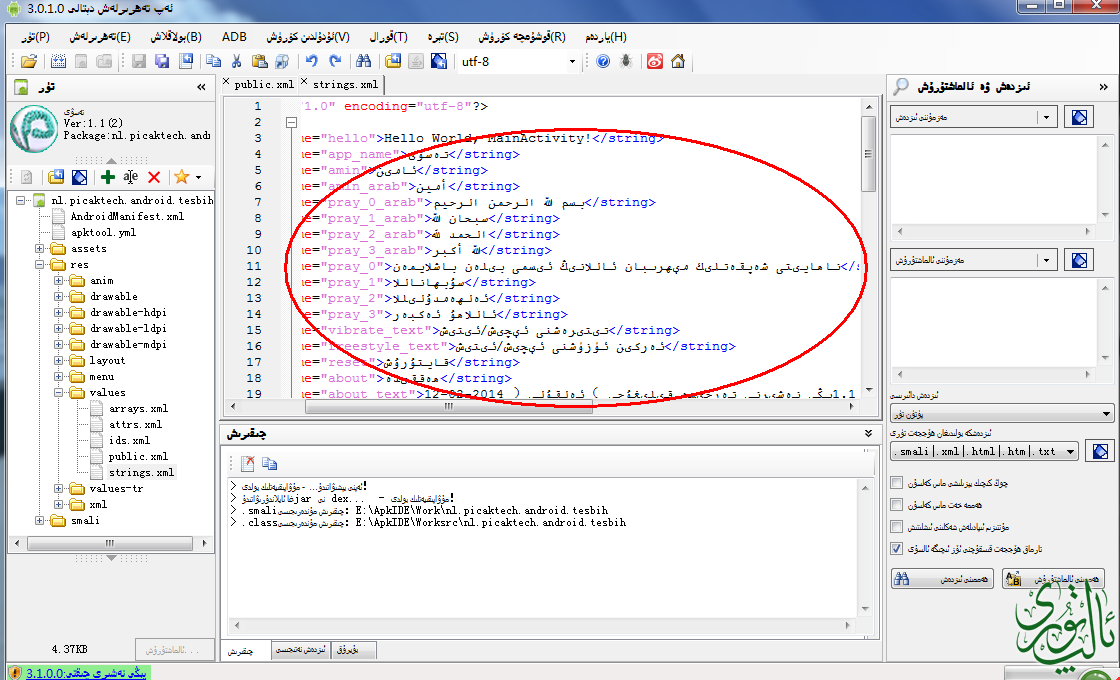Click the rename text-cursor icon in project toolbar
The width and height of the screenshot is (1120, 680).
pos(131,177)
